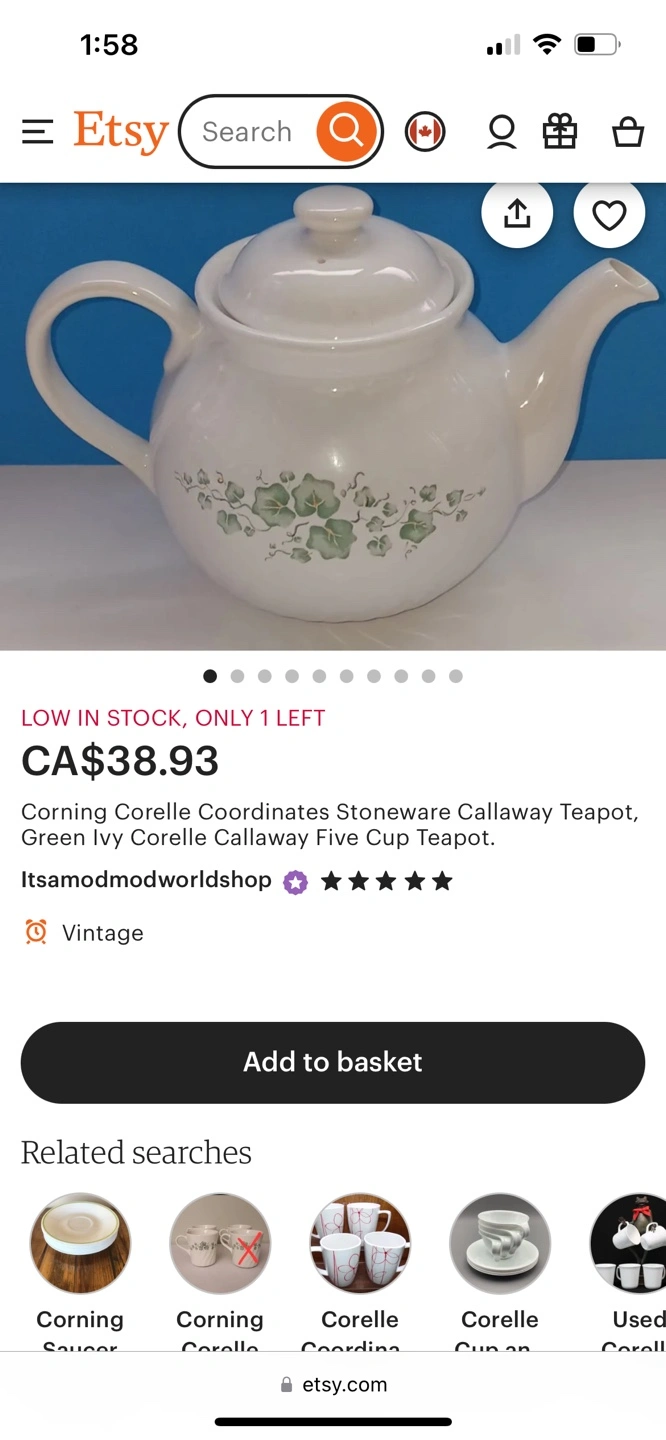Select the fifth image carousel dot
This screenshot has width=666, height=1440.
pos(319,676)
